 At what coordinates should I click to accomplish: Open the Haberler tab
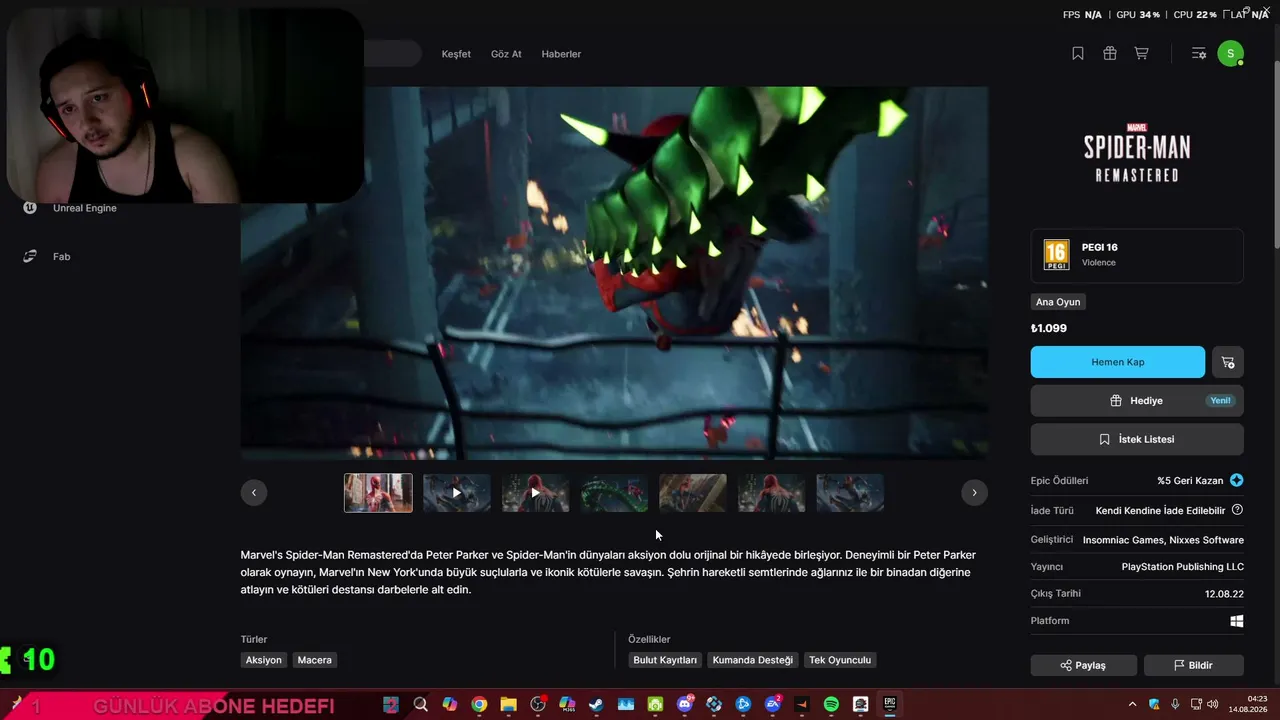coord(561,54)
